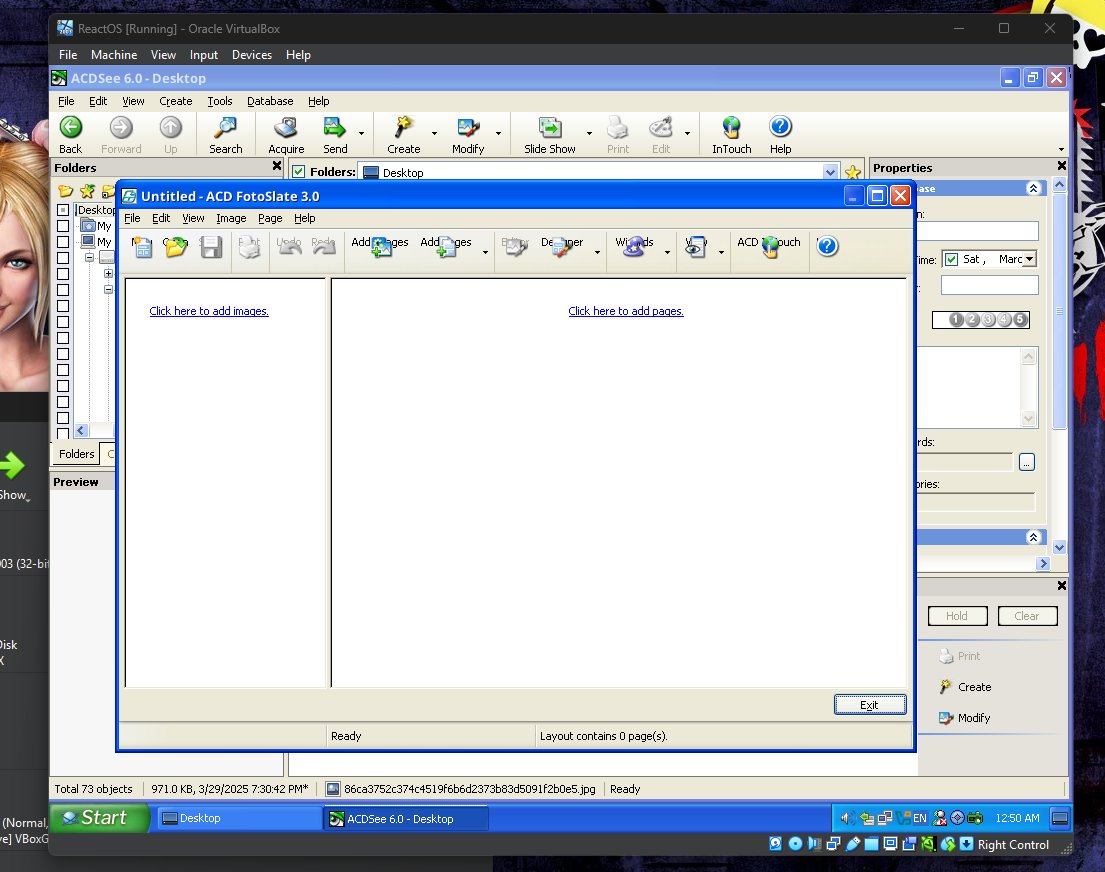Open the Wizards dropdown arrow
Viewport: 1105px width, 872px height.
(x=667, y=252)
